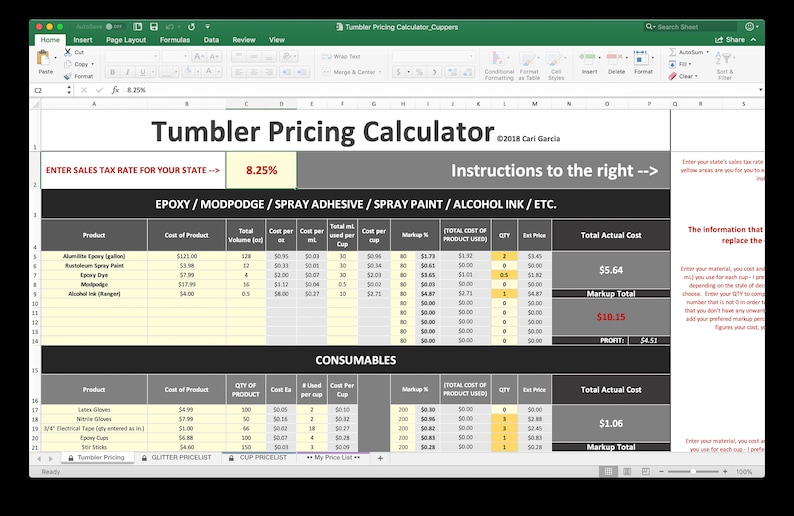Toggle Underline formatting
794x516 pixels.
click(143, 72)
